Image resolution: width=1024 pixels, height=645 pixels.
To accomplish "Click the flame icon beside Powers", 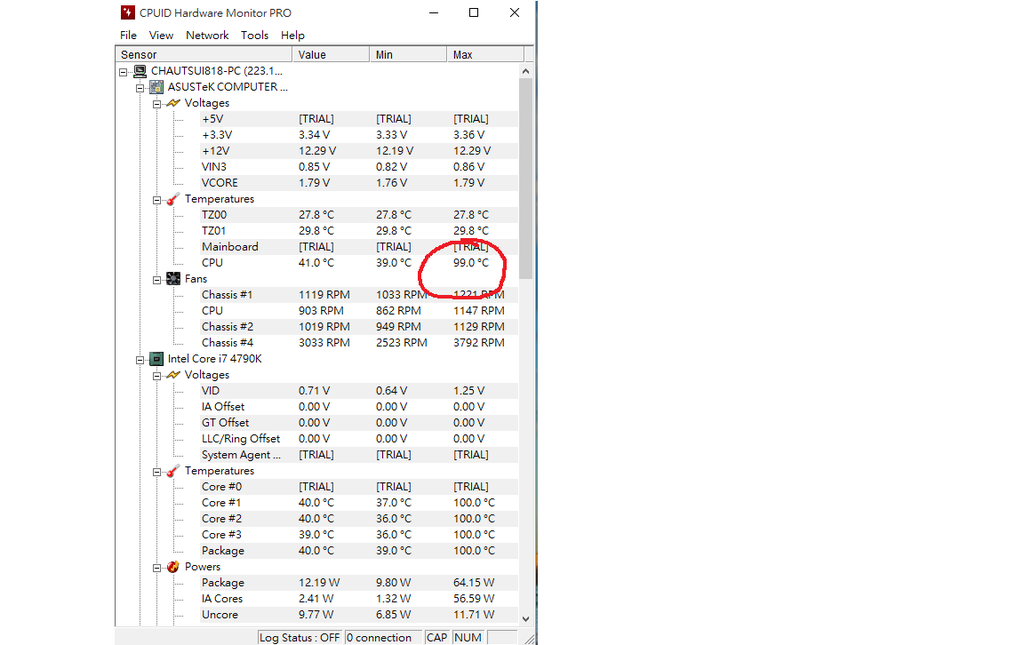I will 173,567.
